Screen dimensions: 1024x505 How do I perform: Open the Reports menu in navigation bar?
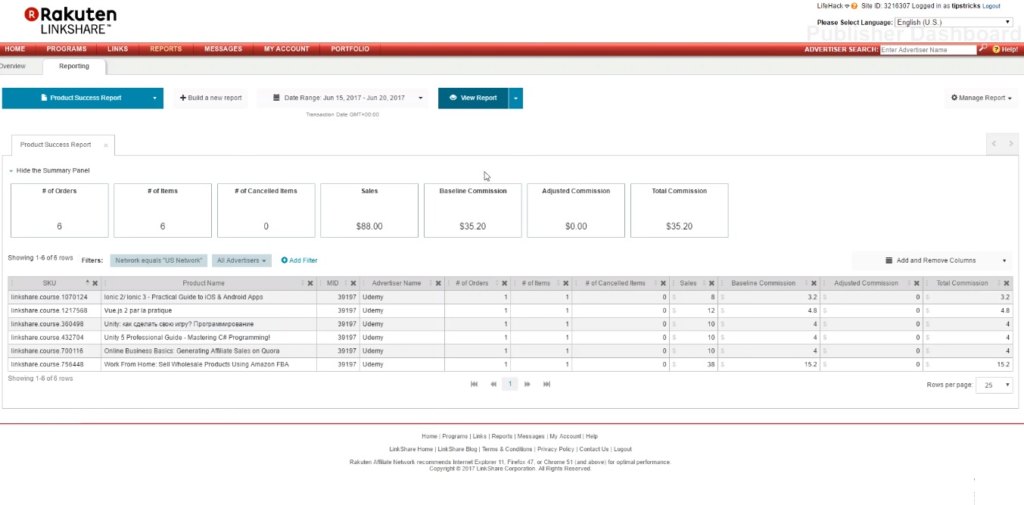[166, 49]
